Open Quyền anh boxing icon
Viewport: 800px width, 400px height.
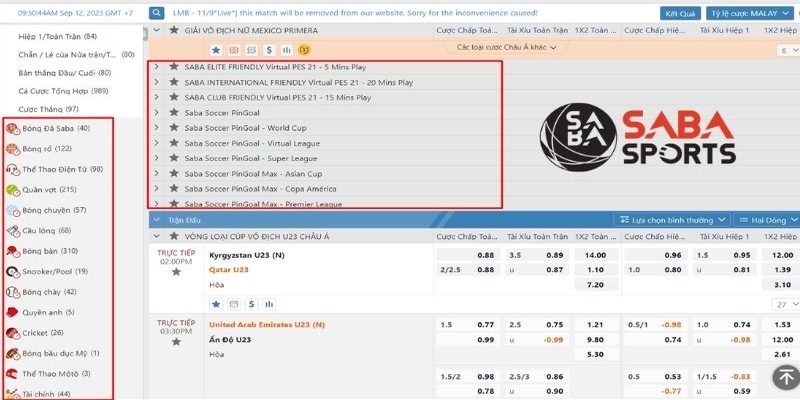13,313
